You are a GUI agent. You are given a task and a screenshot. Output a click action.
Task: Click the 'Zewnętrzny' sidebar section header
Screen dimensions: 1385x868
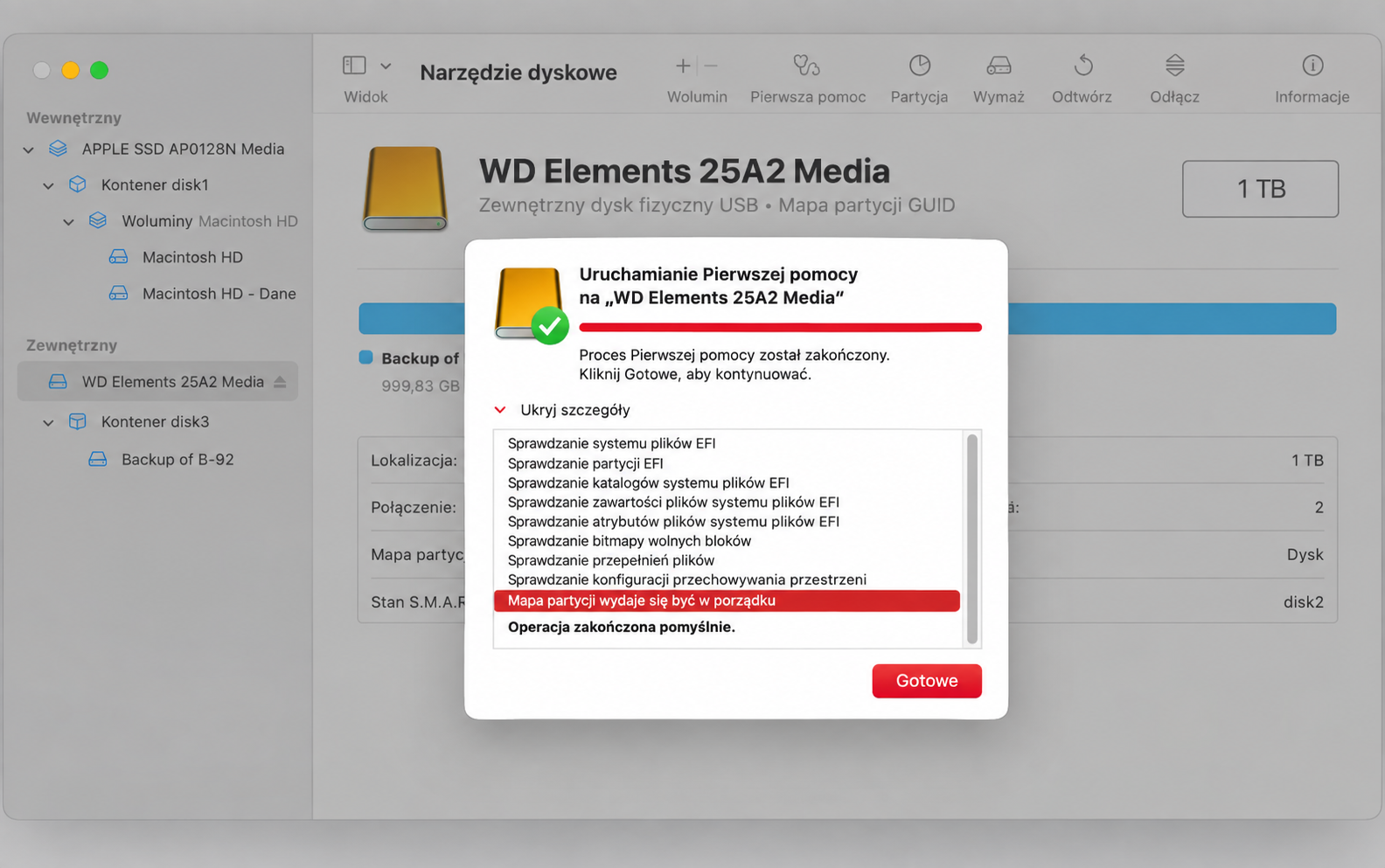coord(72,345)
